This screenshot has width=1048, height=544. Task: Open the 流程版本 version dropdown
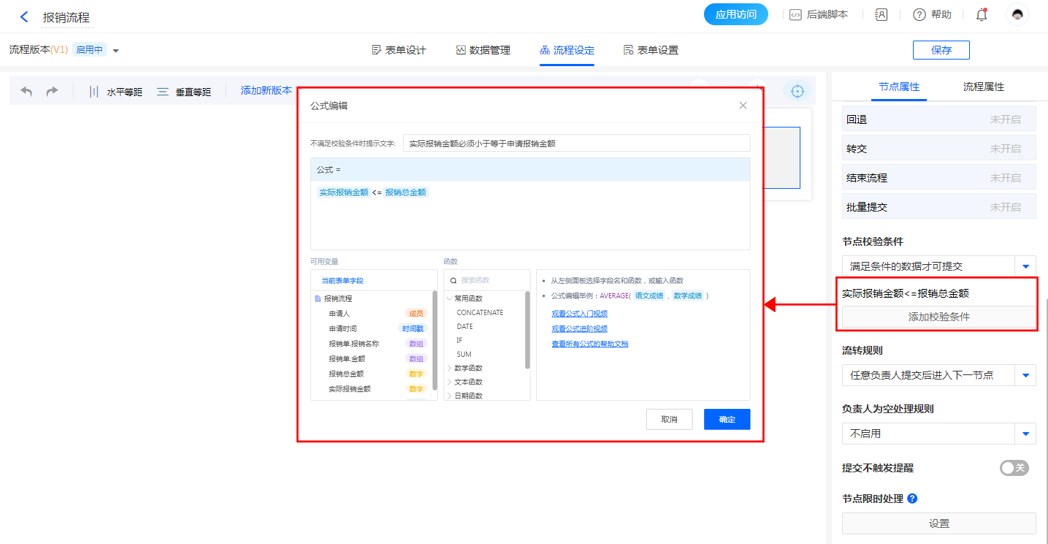pos(116,50)
